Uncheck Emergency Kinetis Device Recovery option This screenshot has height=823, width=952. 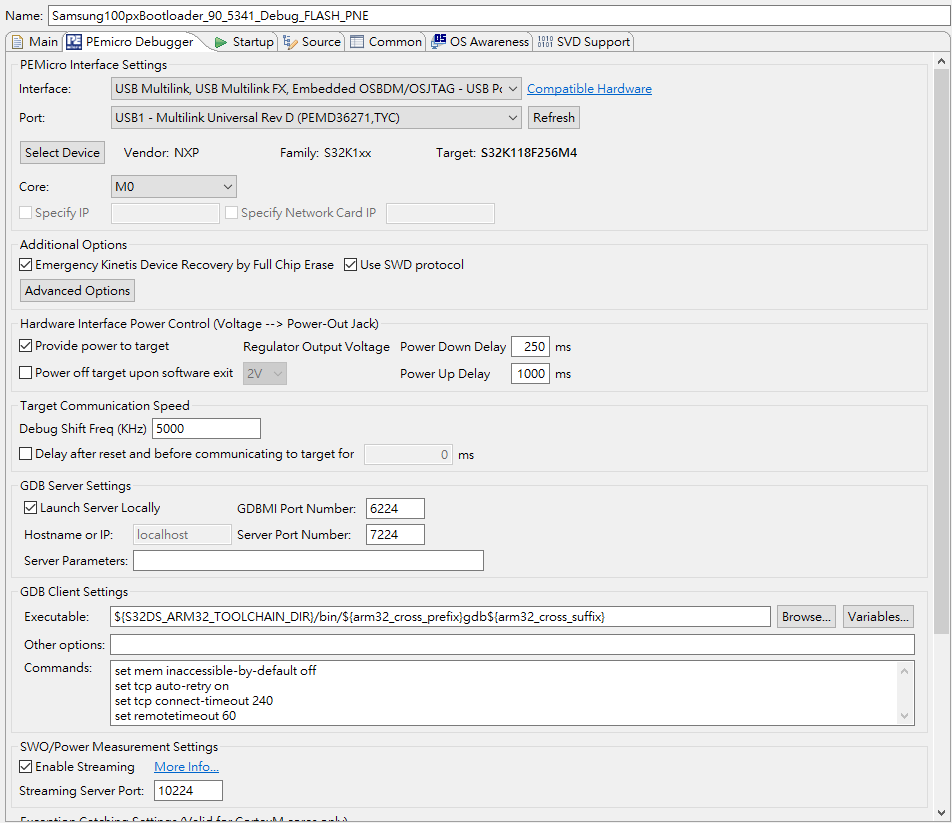tap(23, 264)
